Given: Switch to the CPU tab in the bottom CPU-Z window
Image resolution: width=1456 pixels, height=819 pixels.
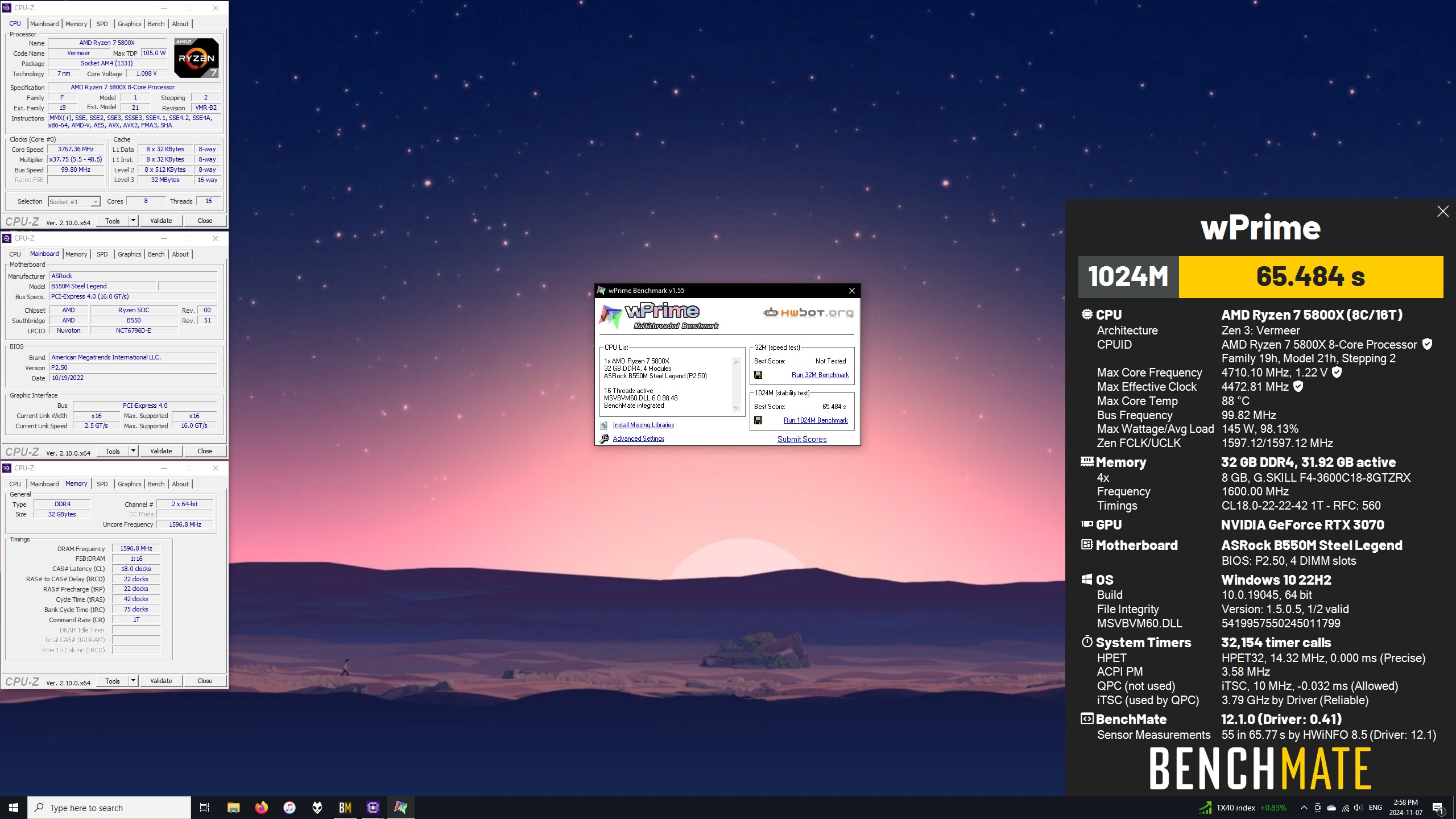Looking at the screenshot, I should 15,484.
